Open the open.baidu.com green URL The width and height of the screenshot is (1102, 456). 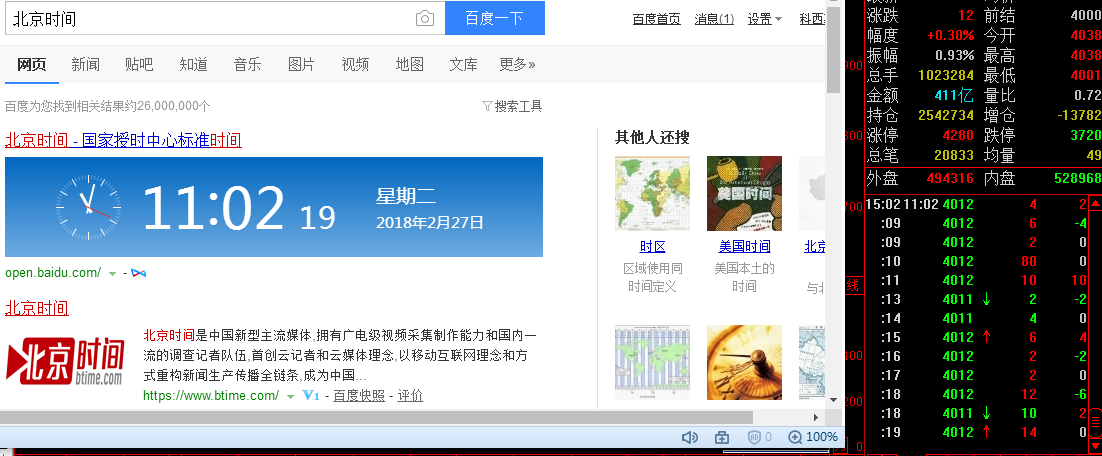coord(53,273)
